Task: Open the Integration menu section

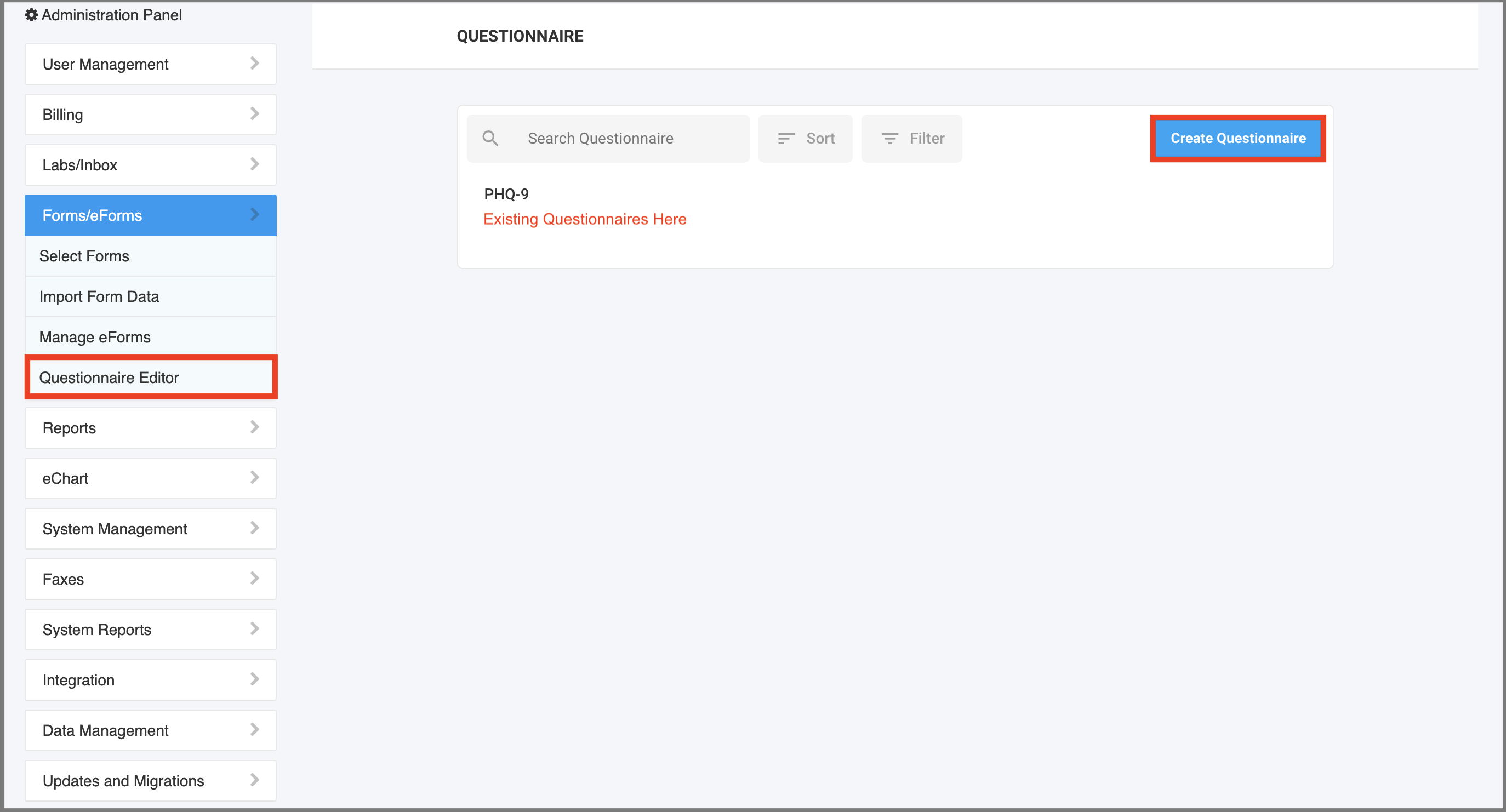Action: (x=150, y=679)
